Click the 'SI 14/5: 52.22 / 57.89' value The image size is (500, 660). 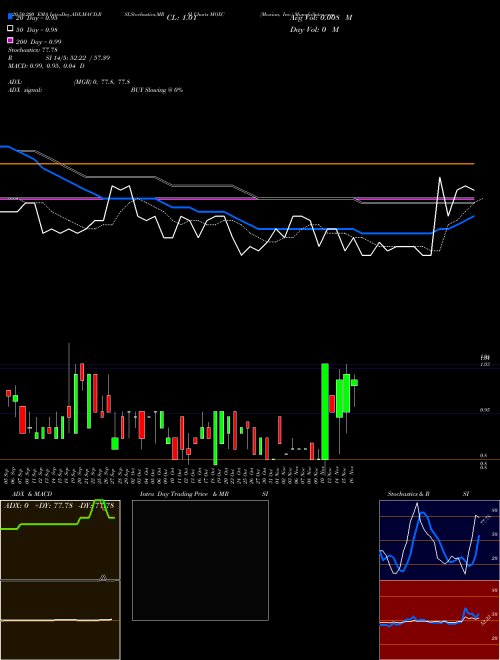click(78, 58)
